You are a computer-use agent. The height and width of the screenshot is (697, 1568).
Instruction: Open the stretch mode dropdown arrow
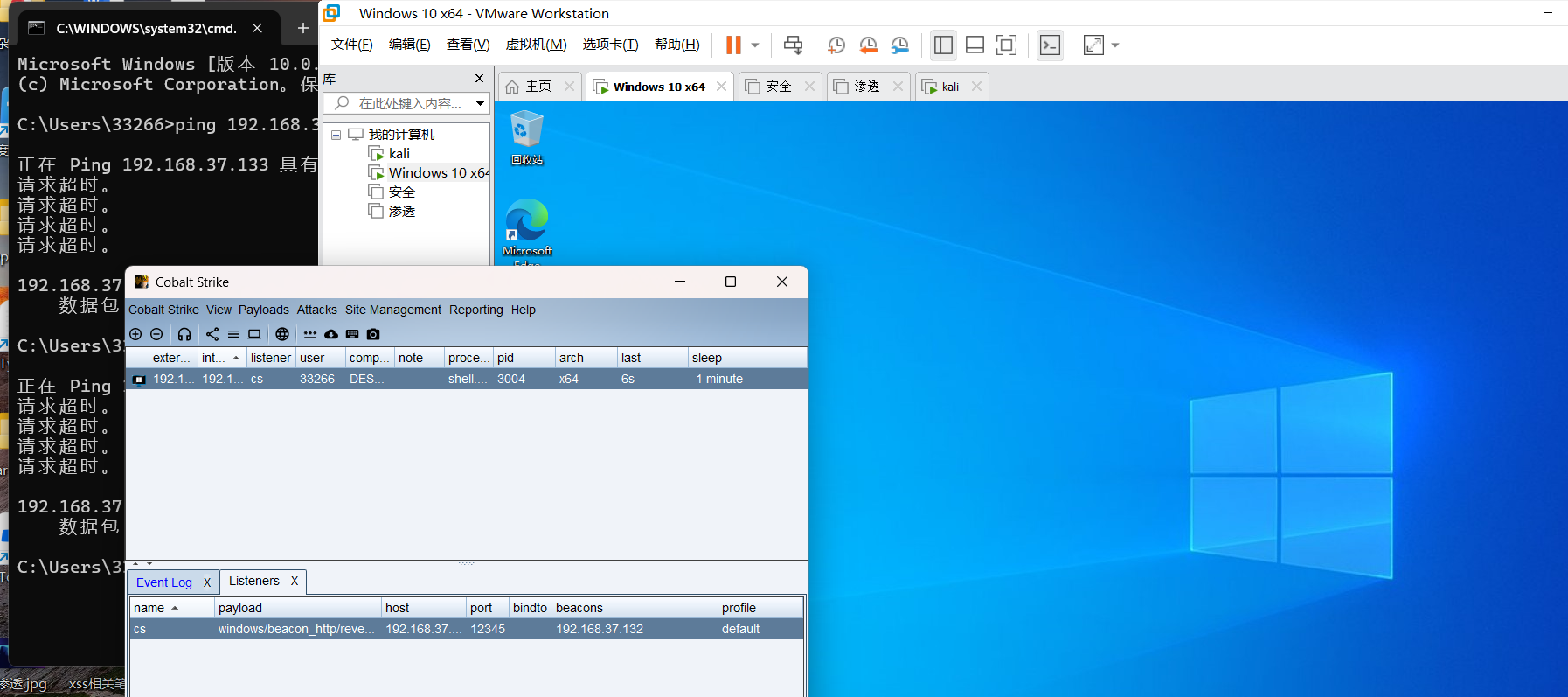[x=1115, y=45]
